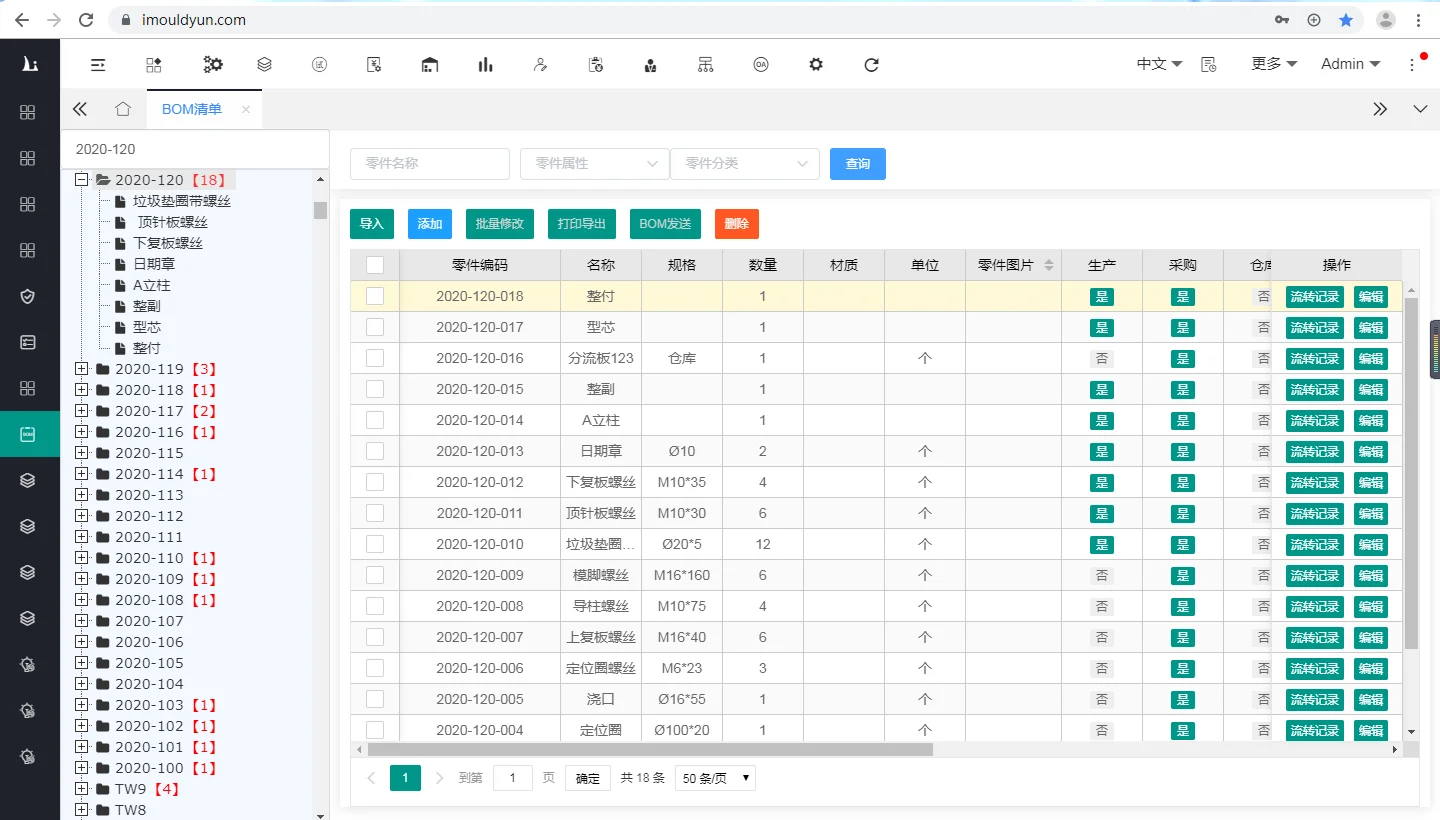This screenshot has width=1440, height=820.
Task: Expand the 2020-119 tree folder
Action: coord(82,369)
